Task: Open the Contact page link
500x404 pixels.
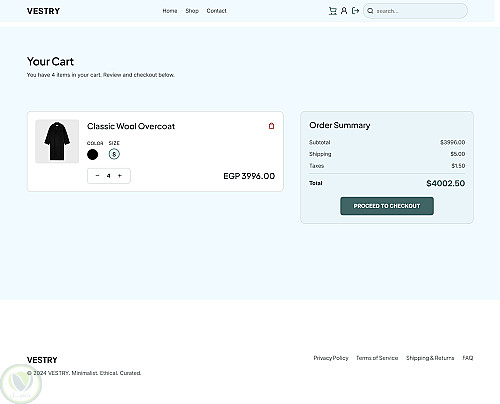Action: pos(216,11)
